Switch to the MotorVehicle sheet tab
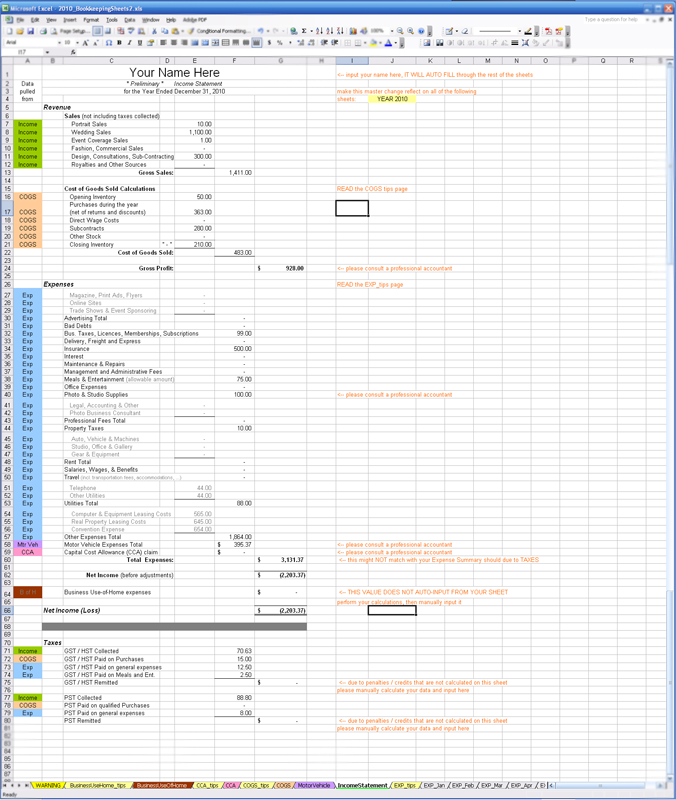This screenshot has height=800, width=676. pyautogui.click(x=314, y=785)
